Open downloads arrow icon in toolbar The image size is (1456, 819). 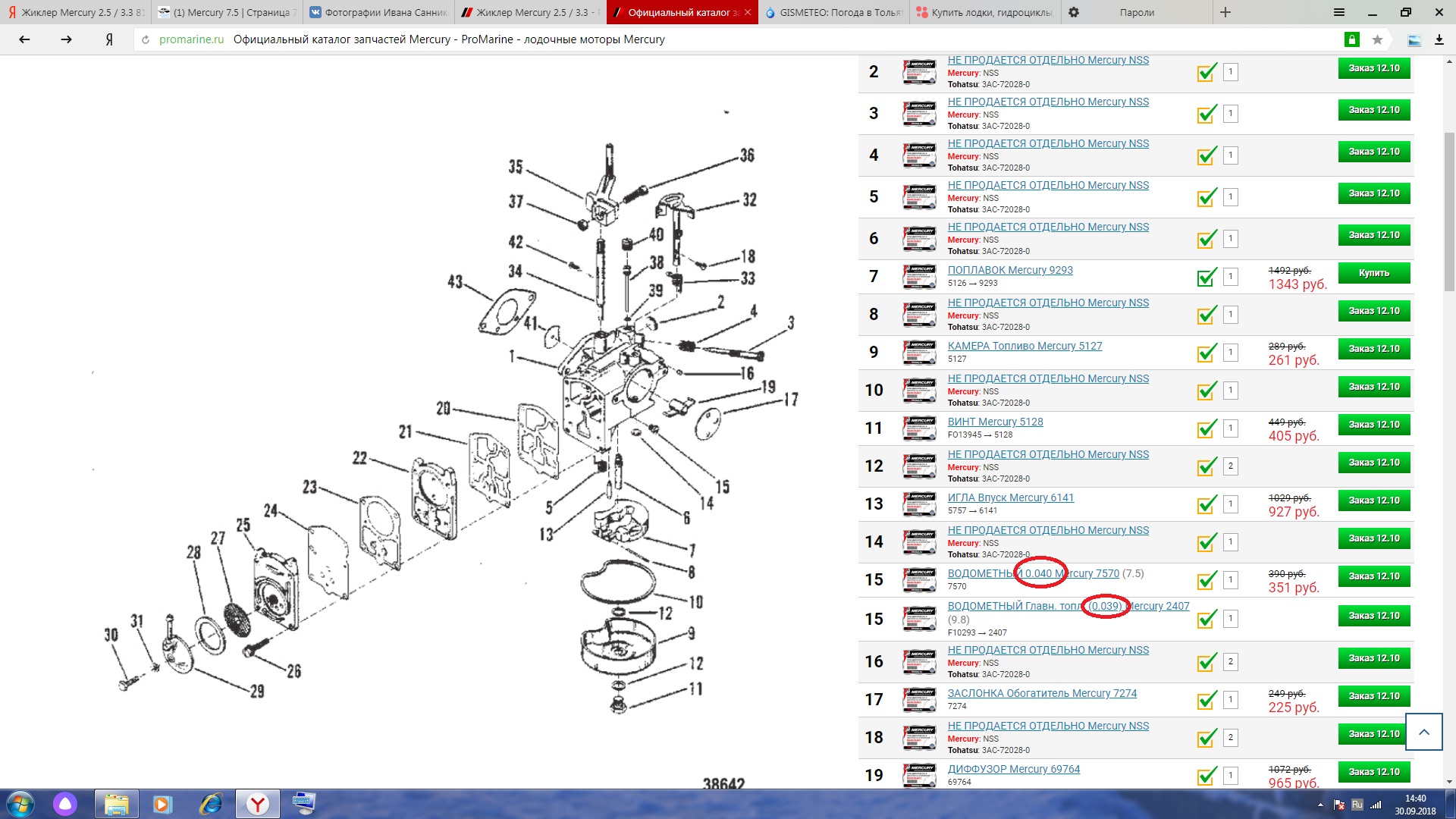[x=1439, y=39]
